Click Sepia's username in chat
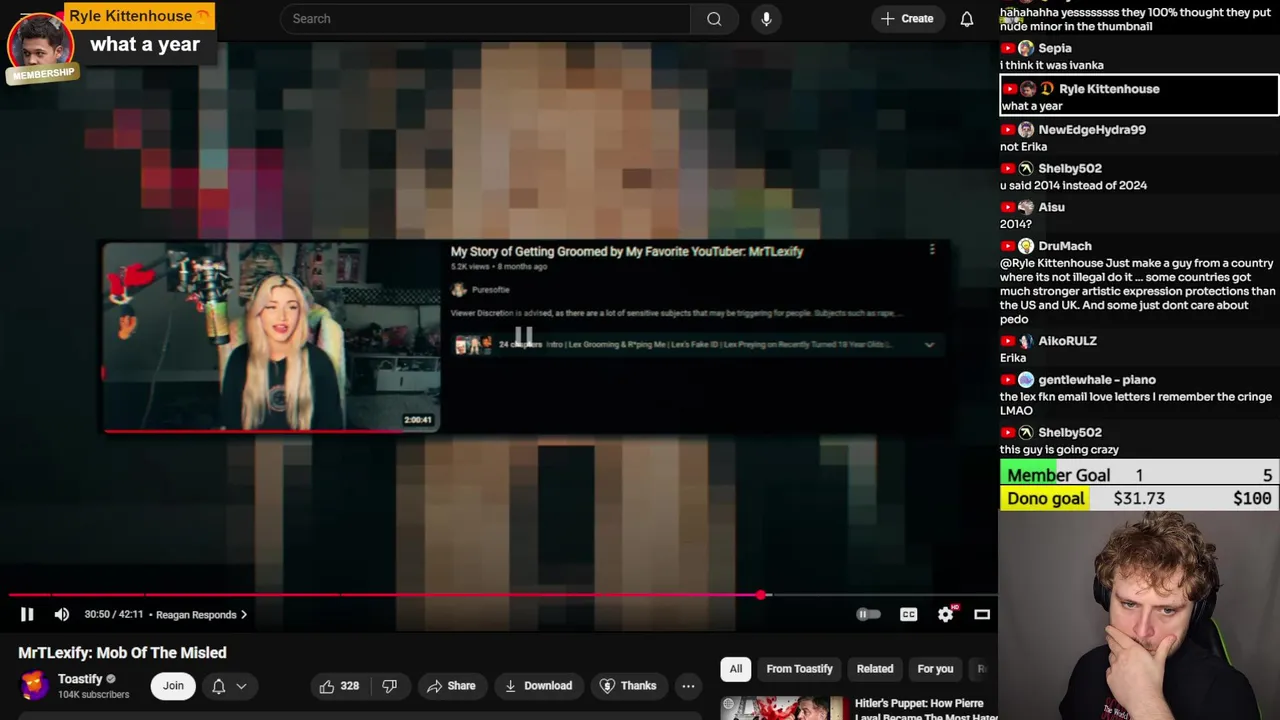The width and height of the screenshot is (1280, 720). 1055,48
